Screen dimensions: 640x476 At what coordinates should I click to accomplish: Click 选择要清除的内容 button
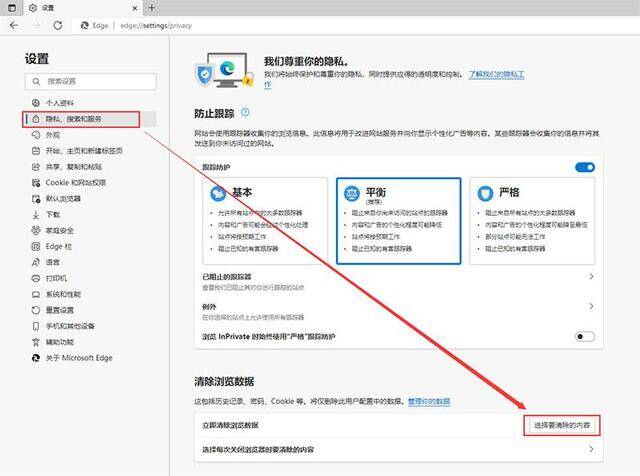point(562,425)
